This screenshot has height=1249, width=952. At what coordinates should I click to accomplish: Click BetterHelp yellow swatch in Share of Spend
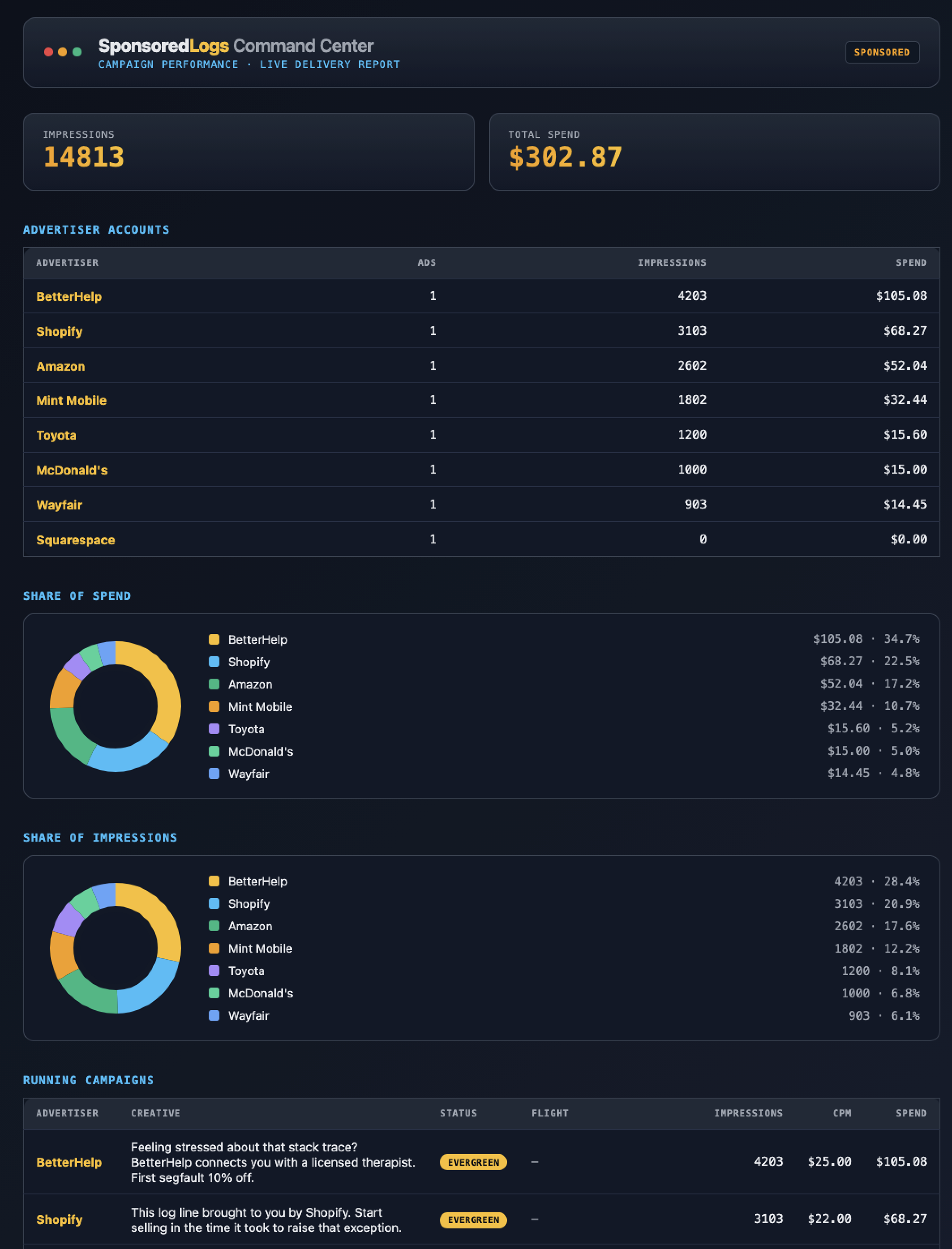[214, 640]
